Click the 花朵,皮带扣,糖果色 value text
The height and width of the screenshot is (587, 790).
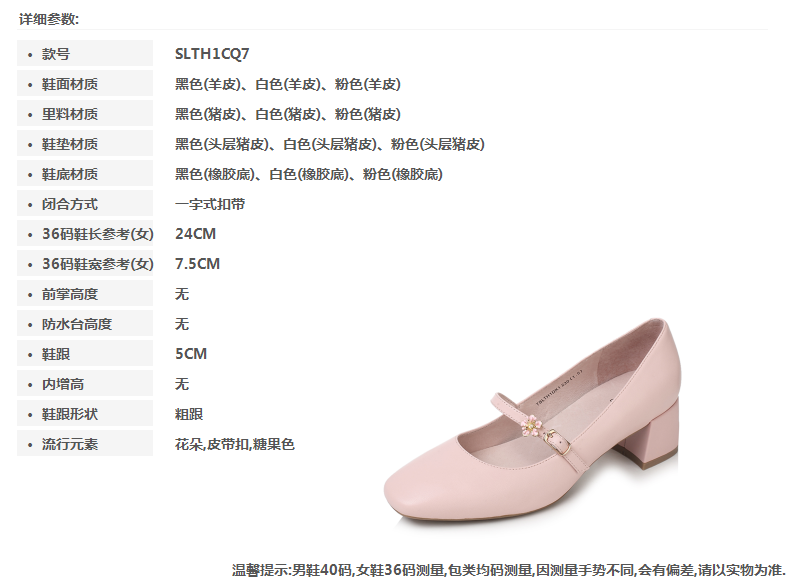(235, 444)
